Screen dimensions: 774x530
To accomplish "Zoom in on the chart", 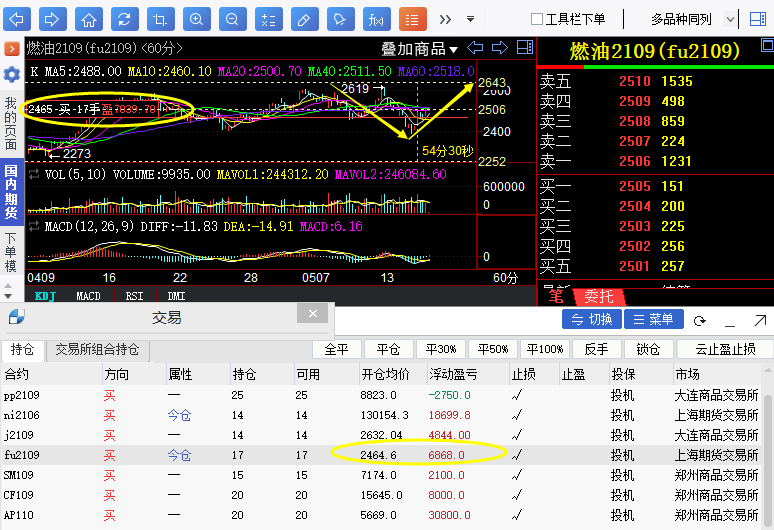I will pyautogui.click(x=196, y=20).
